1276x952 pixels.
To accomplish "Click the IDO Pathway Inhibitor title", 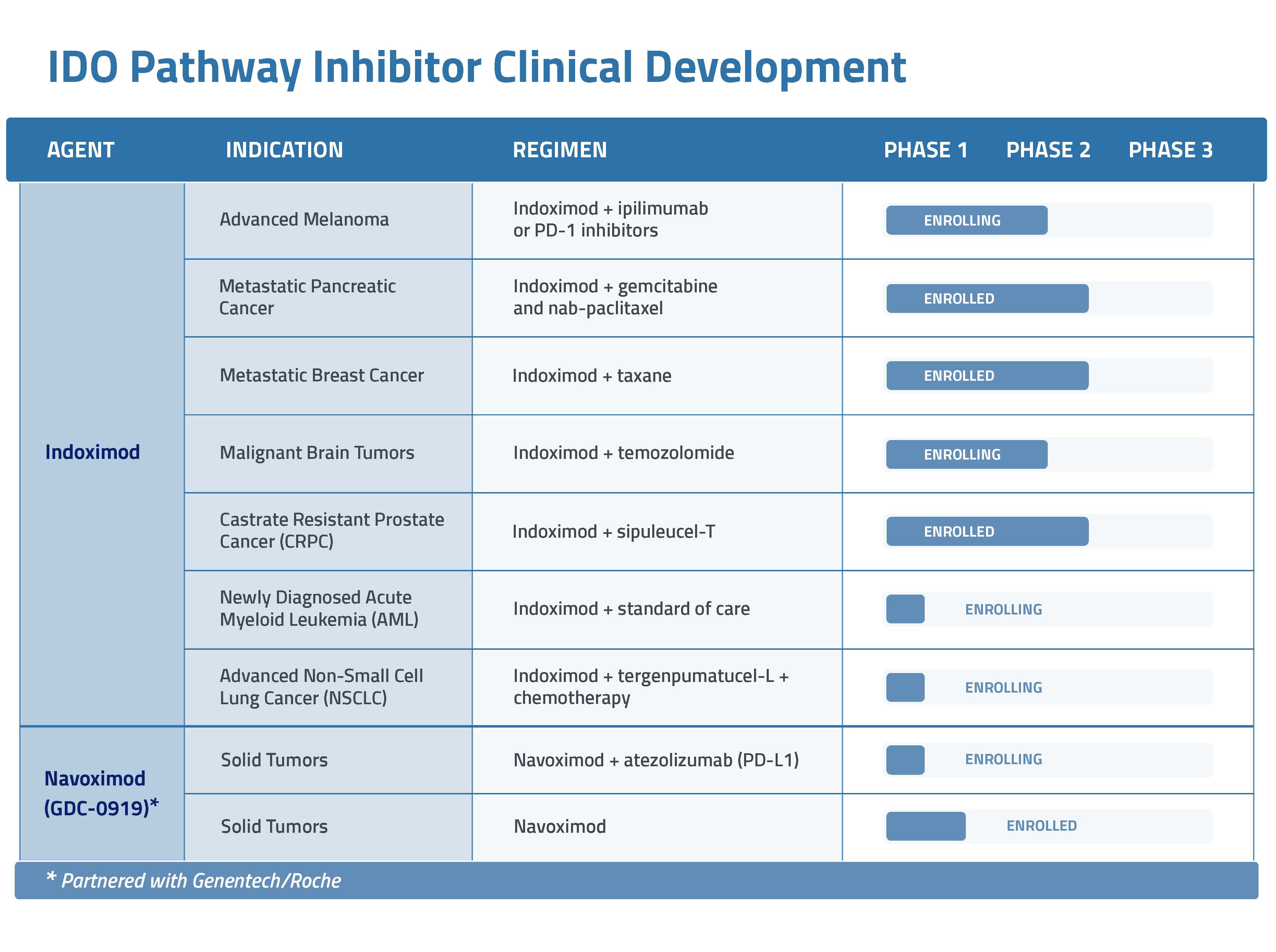I will coord(476,67).
